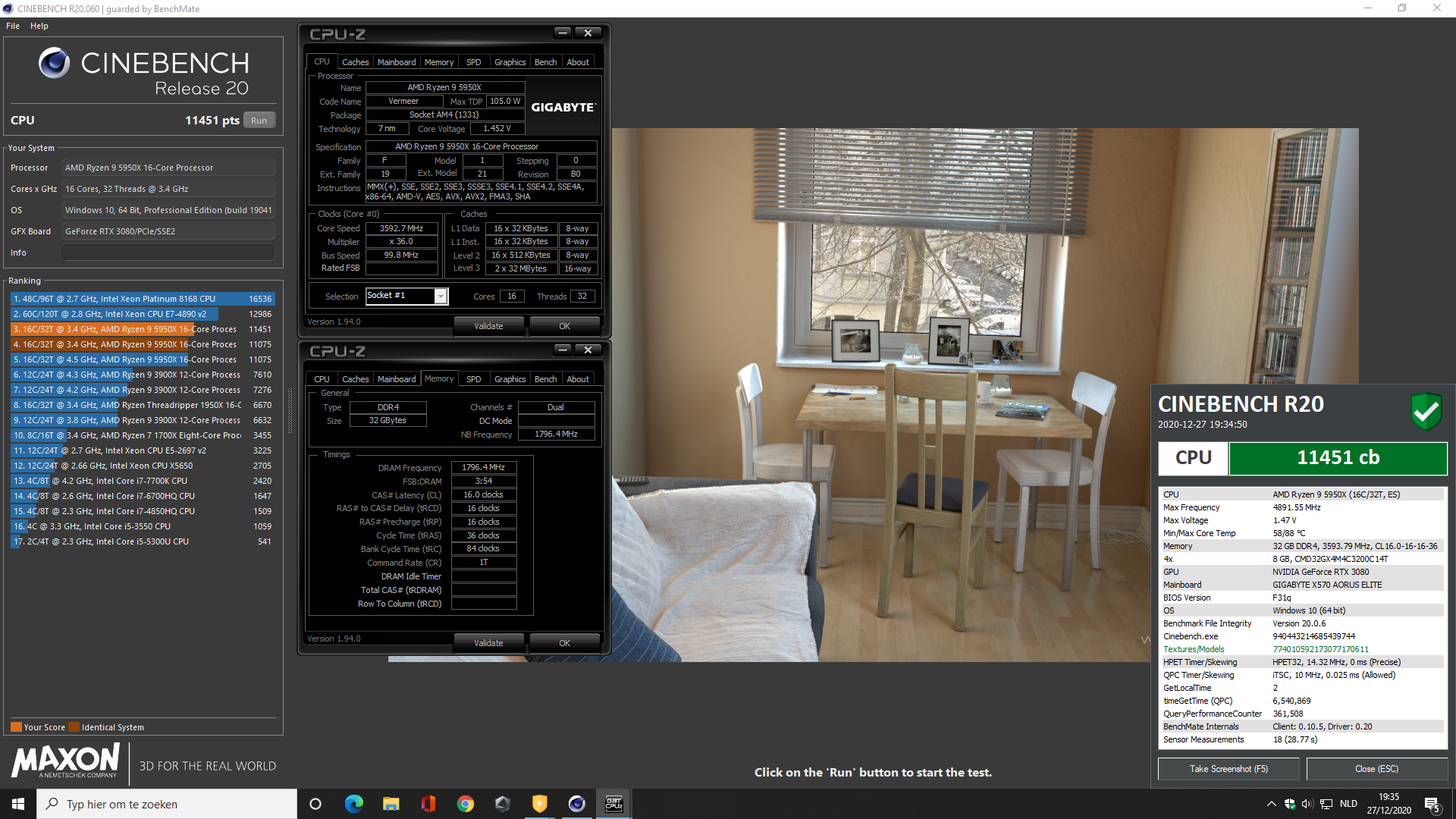The image size is (1456, 819).
Task: Click the taskbar search box
Action: (x=167, y=804)
